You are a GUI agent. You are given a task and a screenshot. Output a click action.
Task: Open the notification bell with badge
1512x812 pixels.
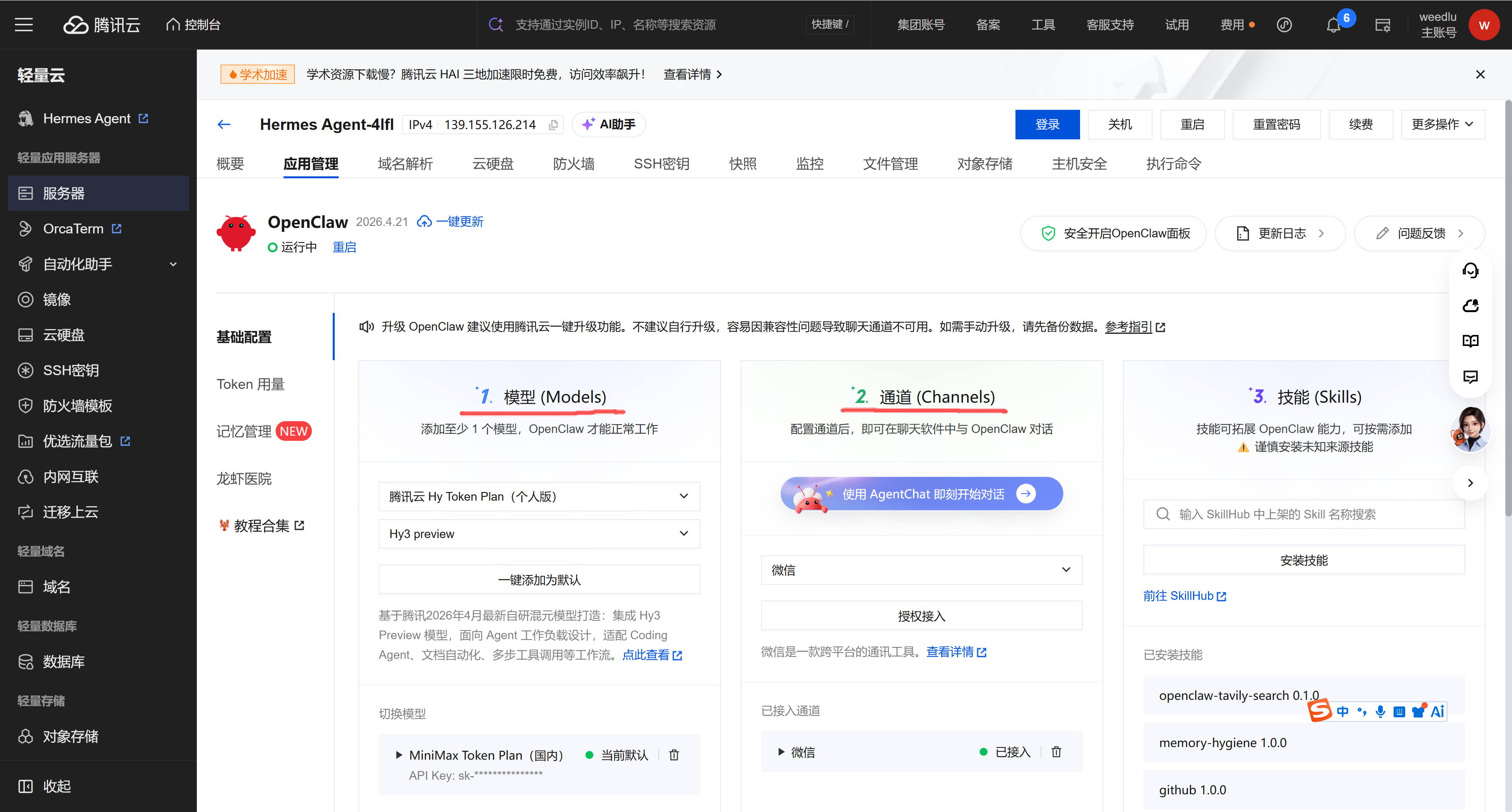tap(1333, 25)
